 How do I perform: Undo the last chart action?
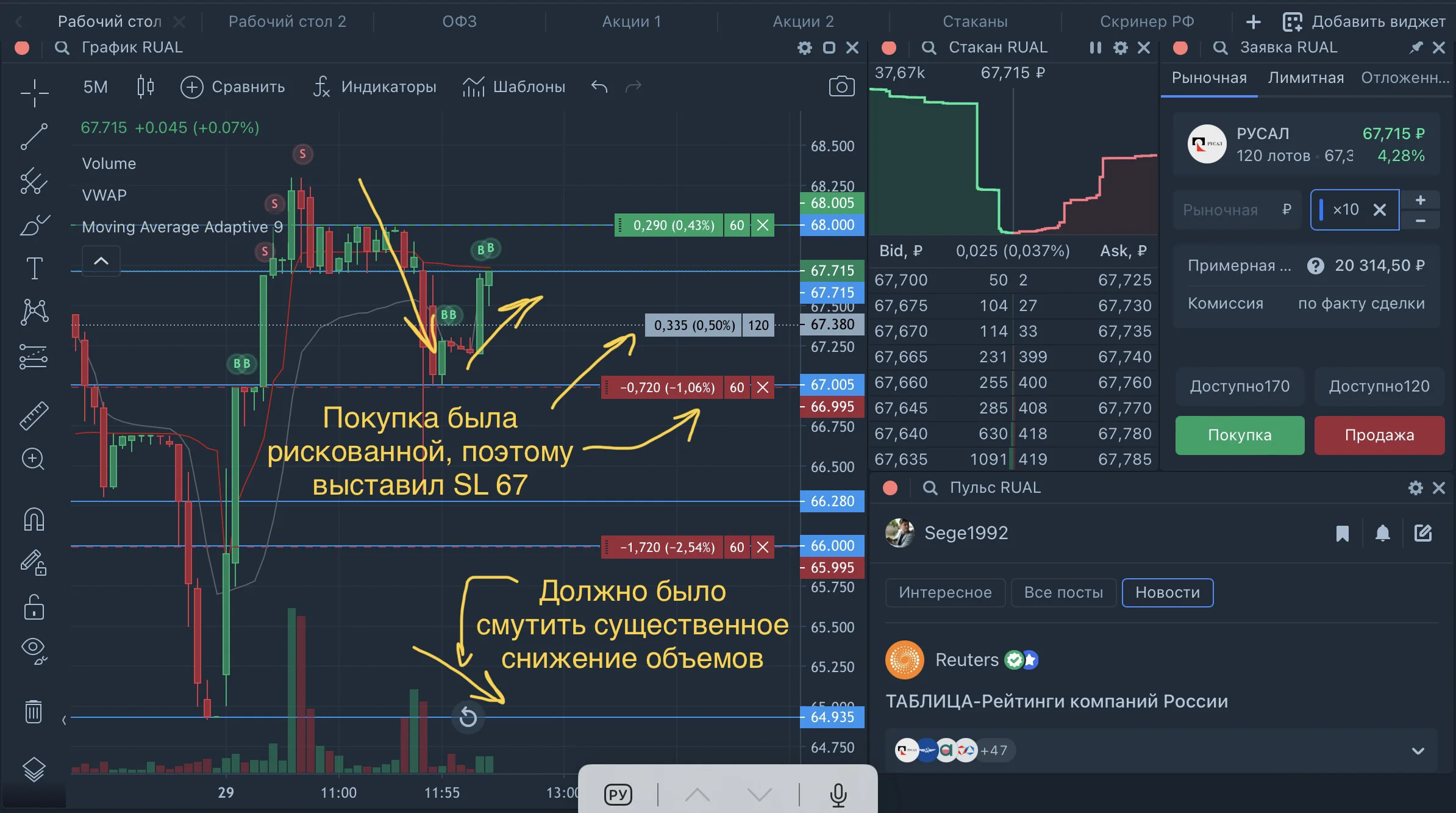pyautogui.click(x=599, y=87)
